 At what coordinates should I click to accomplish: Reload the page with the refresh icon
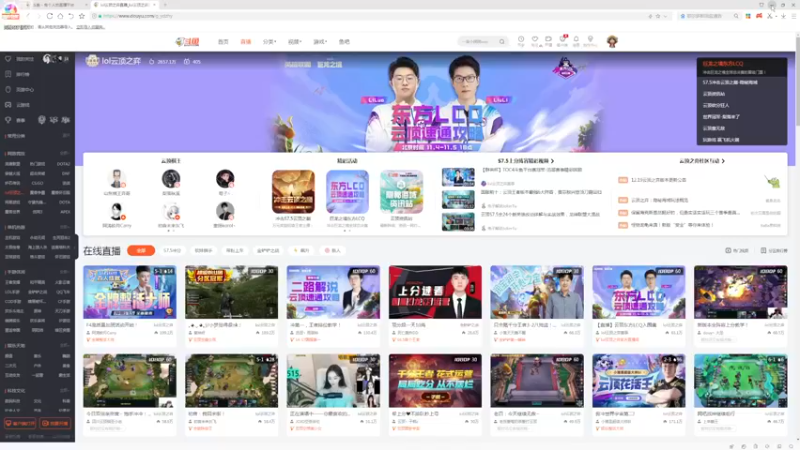tap(49, 16)
